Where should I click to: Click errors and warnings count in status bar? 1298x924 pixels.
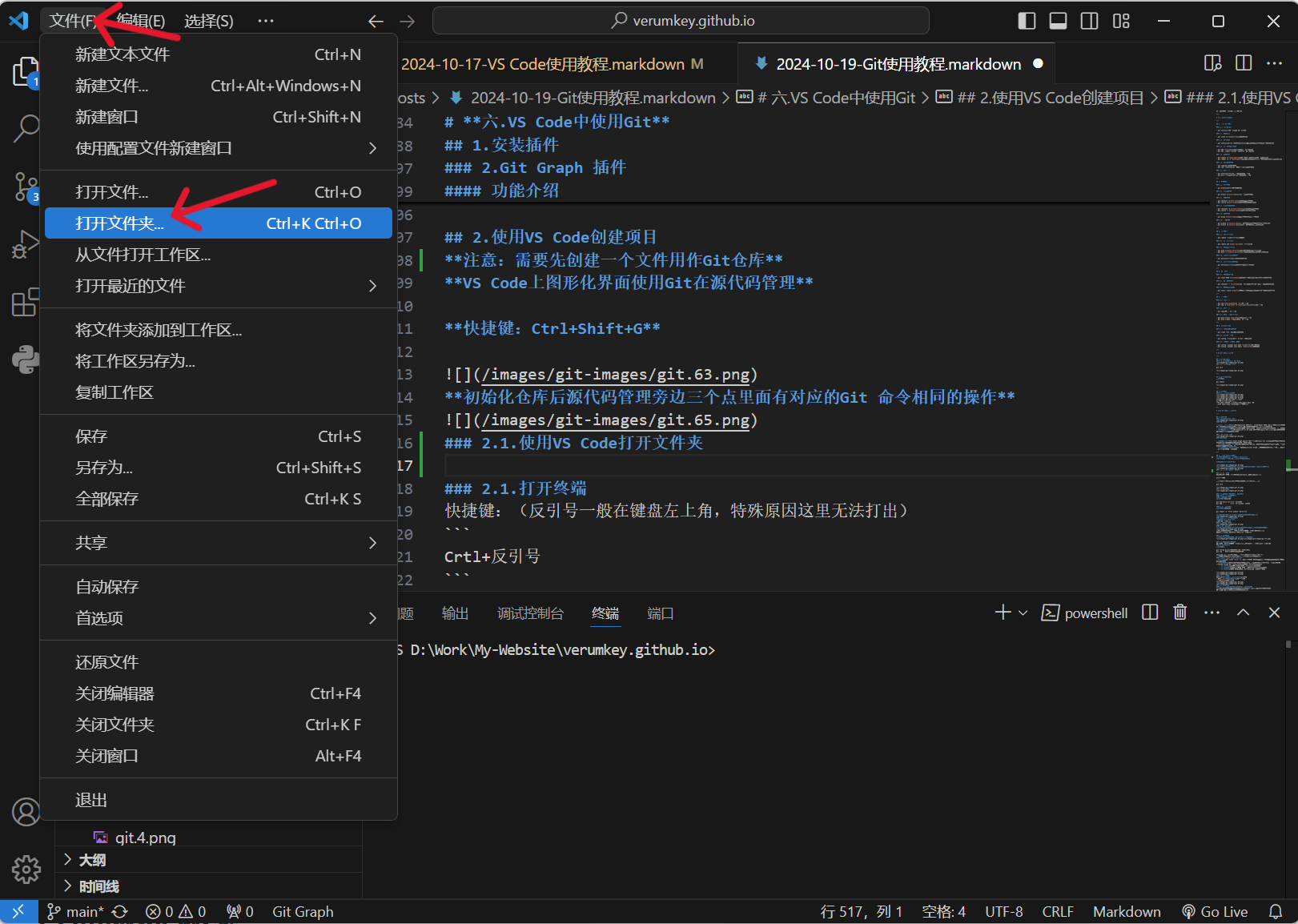pos(175,912)
